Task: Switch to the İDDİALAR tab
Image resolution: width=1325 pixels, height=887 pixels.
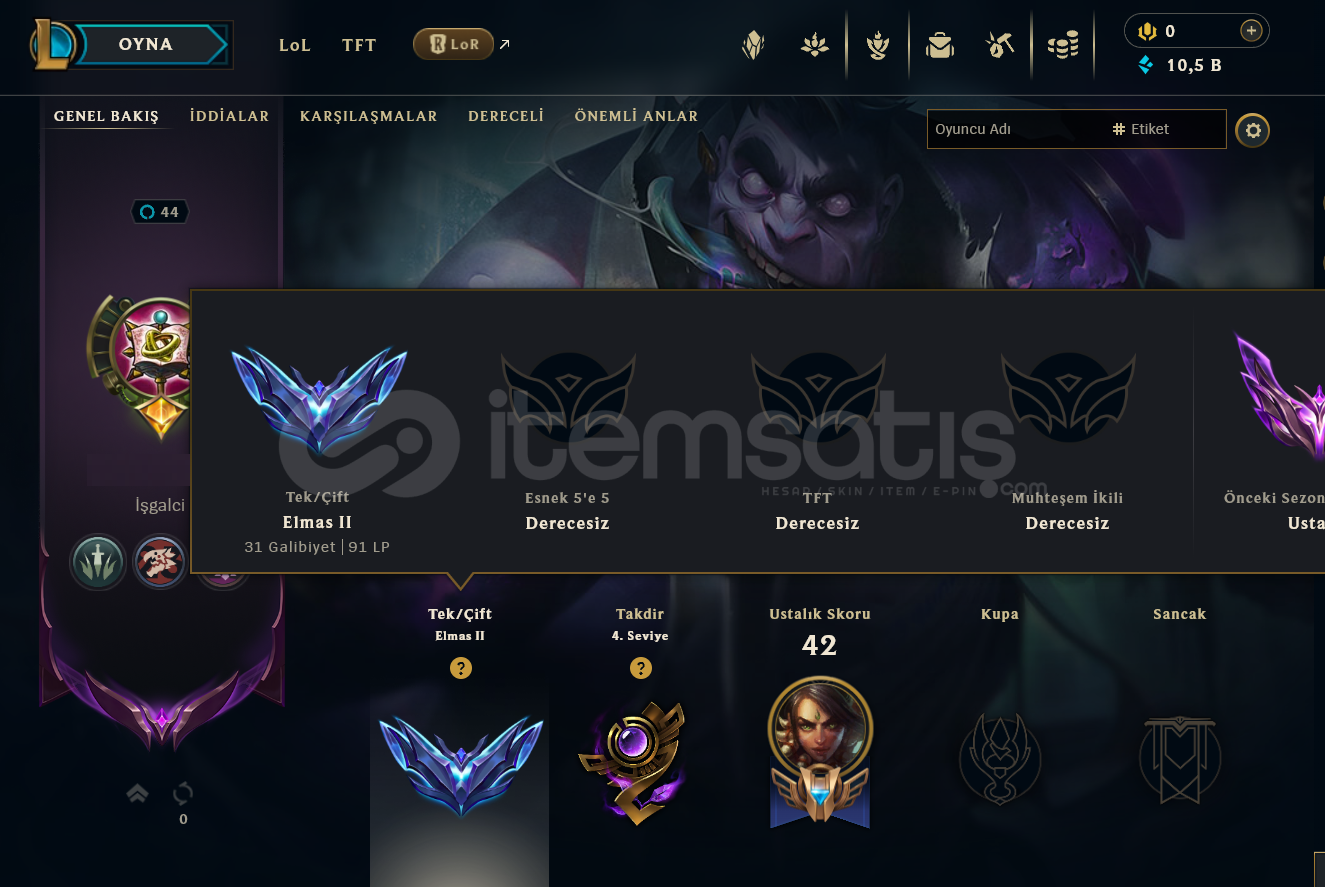Action: 229,116
